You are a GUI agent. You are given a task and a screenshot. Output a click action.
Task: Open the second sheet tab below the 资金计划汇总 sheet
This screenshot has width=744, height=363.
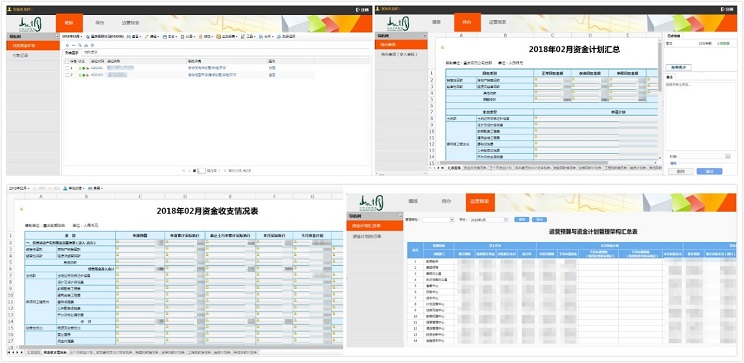pyautogui.click(x=474, y=168)
